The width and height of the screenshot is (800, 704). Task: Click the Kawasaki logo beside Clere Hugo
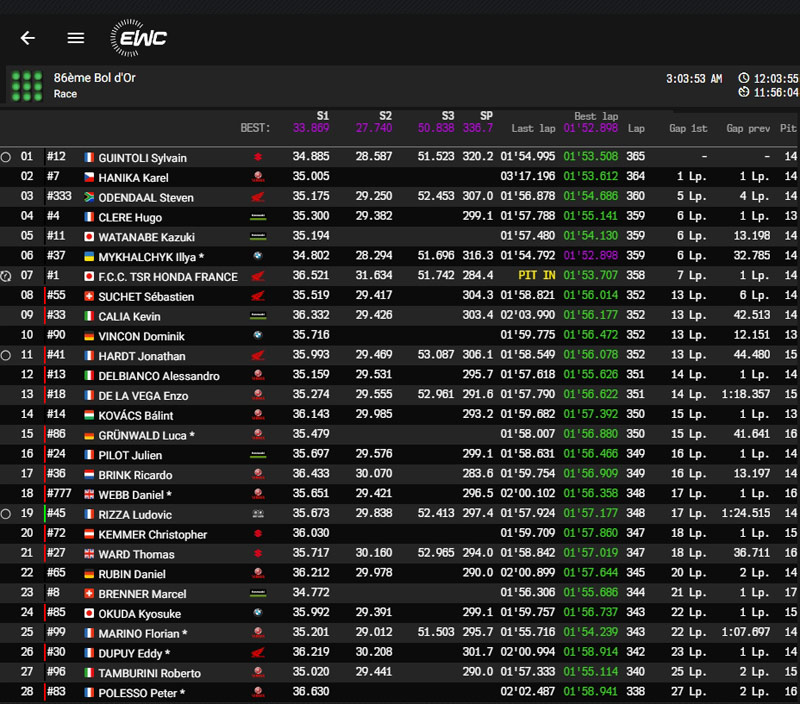(258, 217)
